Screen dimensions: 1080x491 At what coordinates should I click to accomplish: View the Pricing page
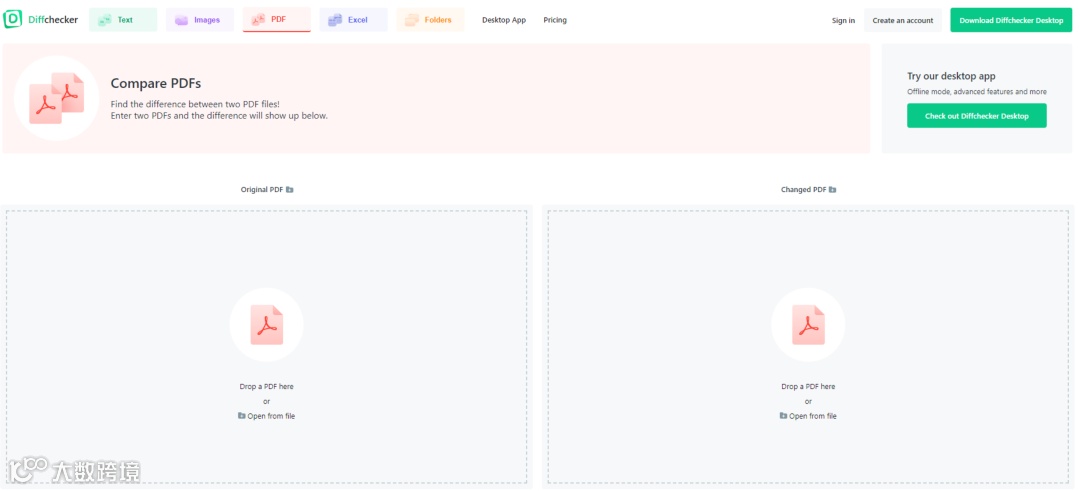pyautogui.click(x=555, y=20)
